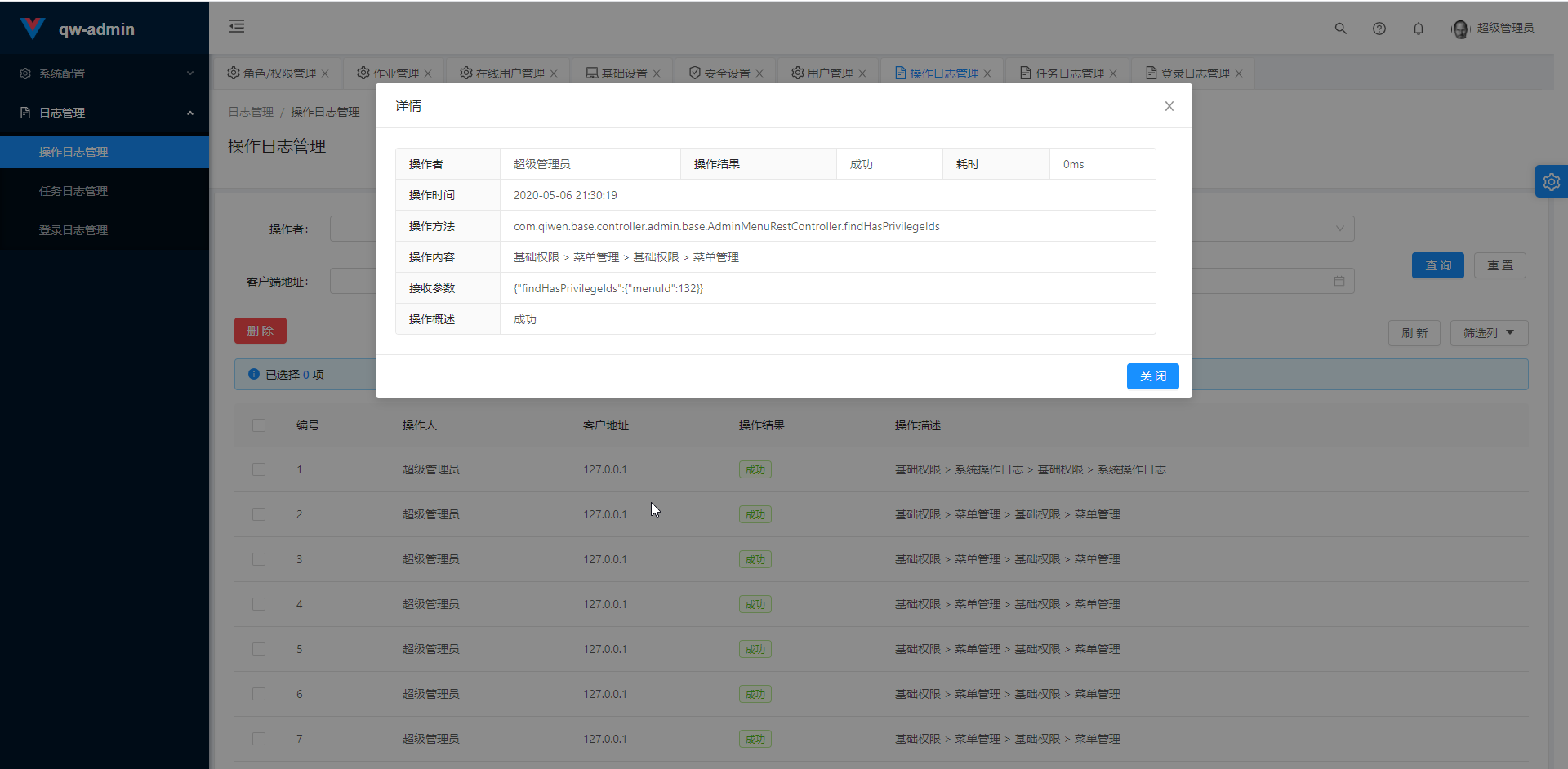Select 操作日志管理 in the sidebar

[x=105, y=152]
